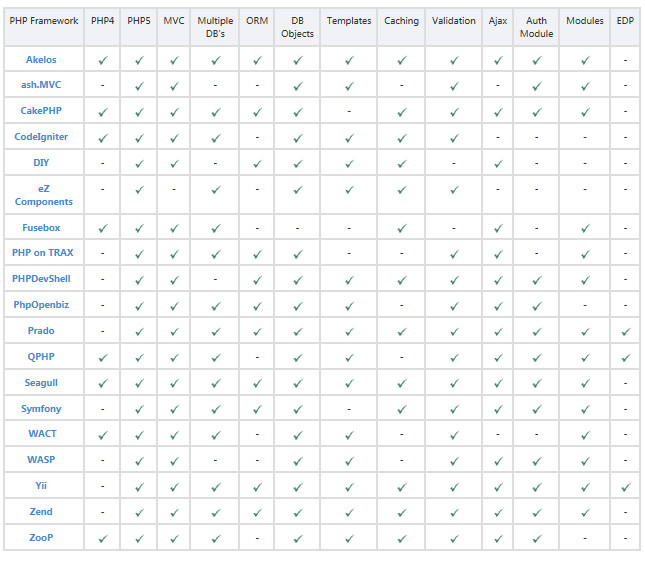Open the ash.MVC link

tap(41, 85)
